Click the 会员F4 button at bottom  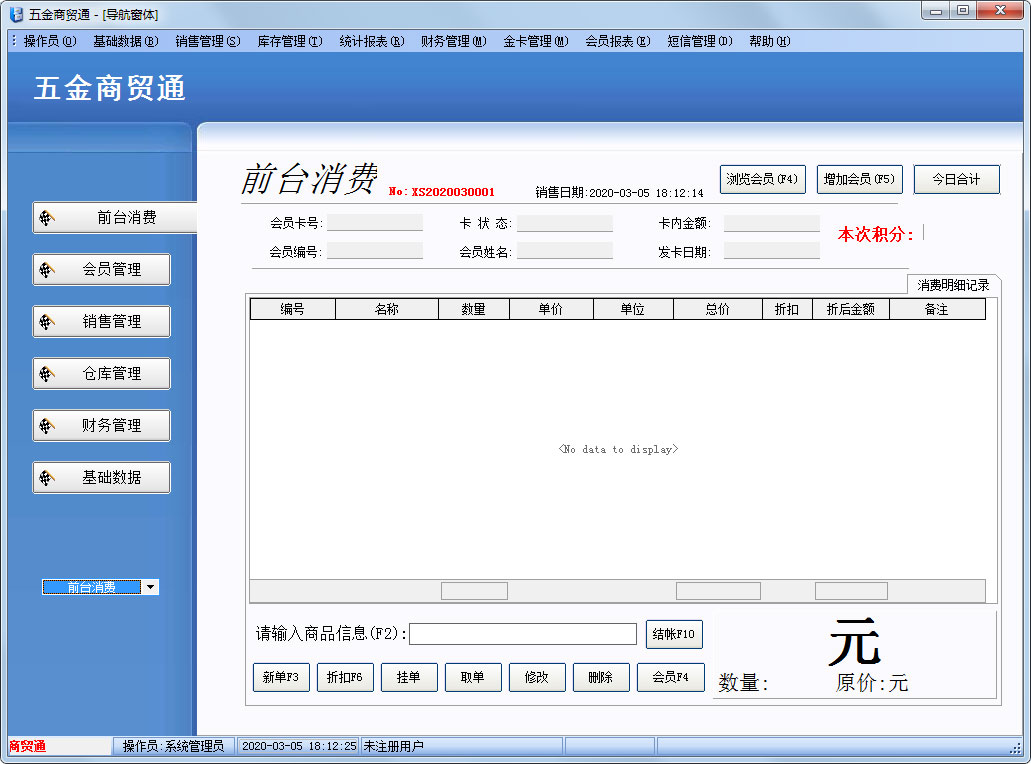tap(671, 677)
